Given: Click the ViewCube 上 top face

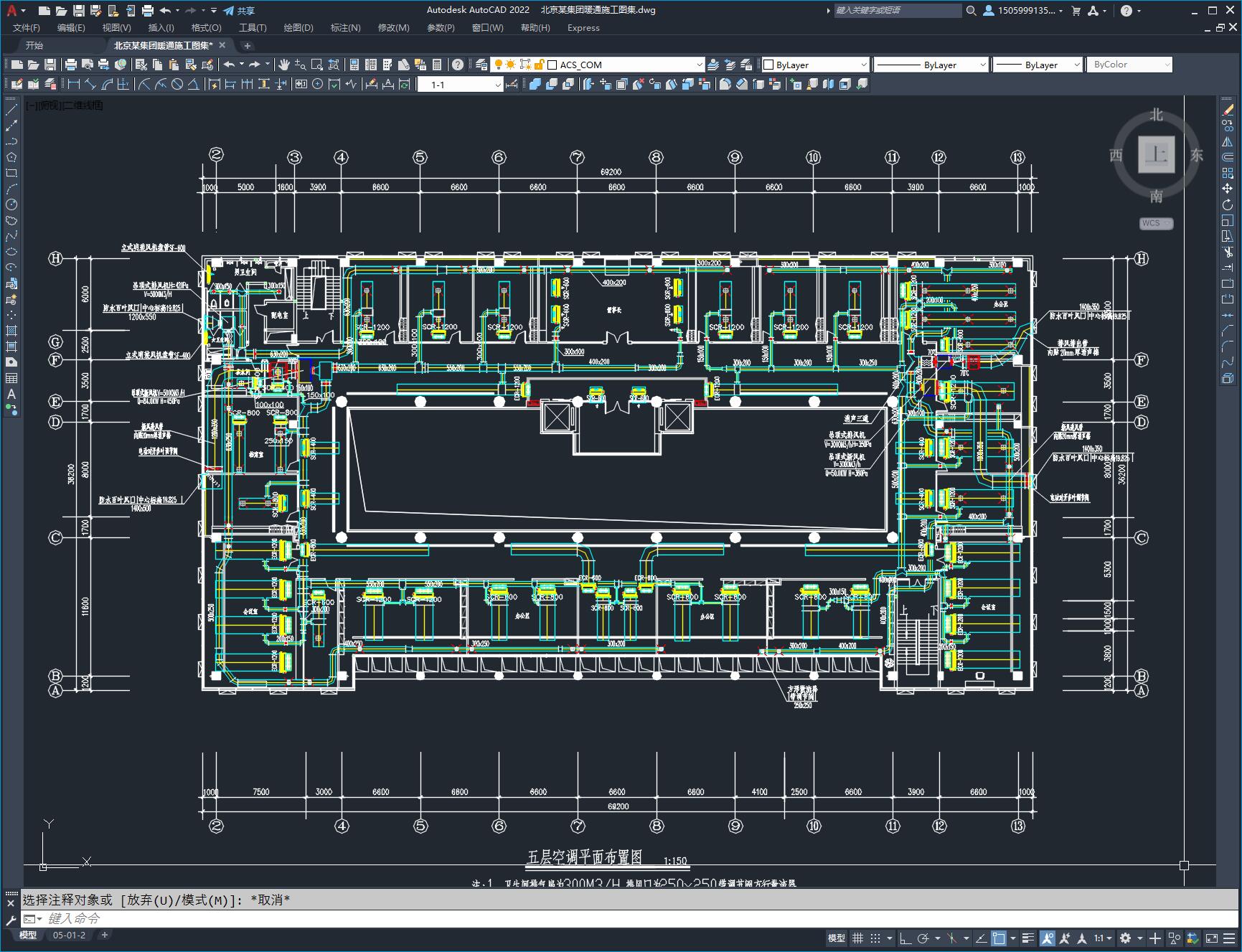Looking at the screenshot, I should coord(1156,154).
